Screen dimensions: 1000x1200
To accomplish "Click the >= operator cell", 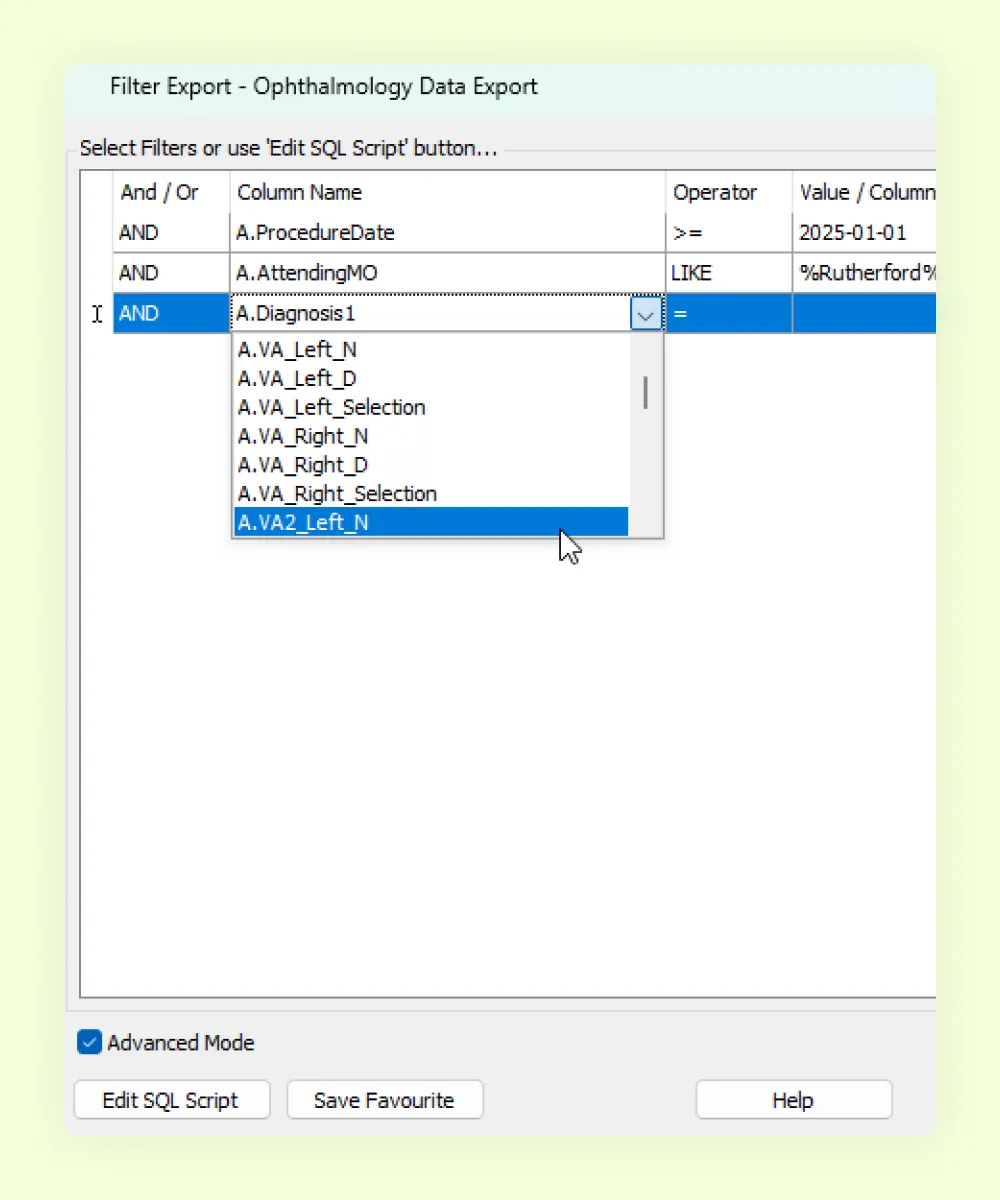I will click(729, 233).
